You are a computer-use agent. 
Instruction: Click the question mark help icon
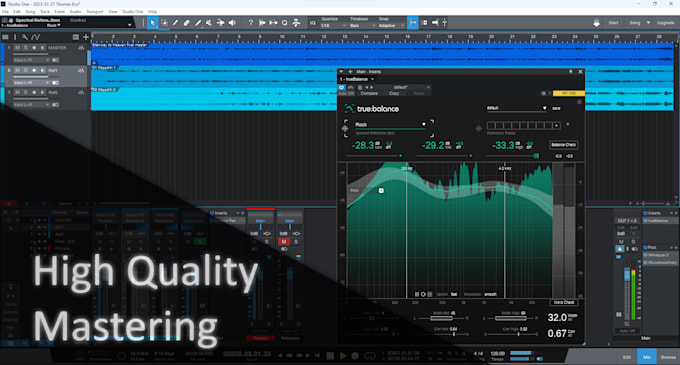(x=251, y=23)
